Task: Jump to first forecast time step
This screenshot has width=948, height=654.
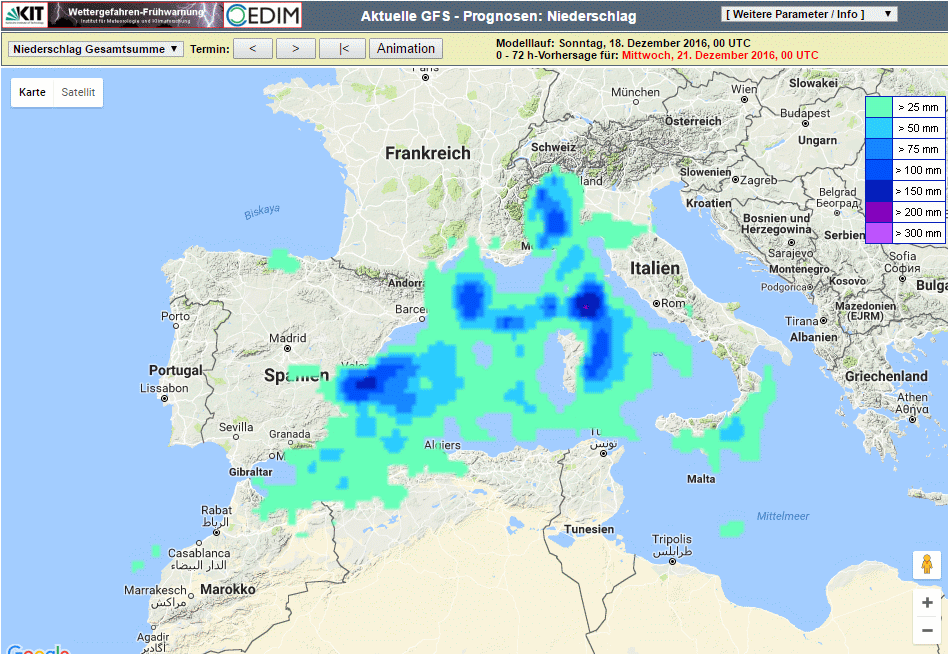Action: coord(342,48)
